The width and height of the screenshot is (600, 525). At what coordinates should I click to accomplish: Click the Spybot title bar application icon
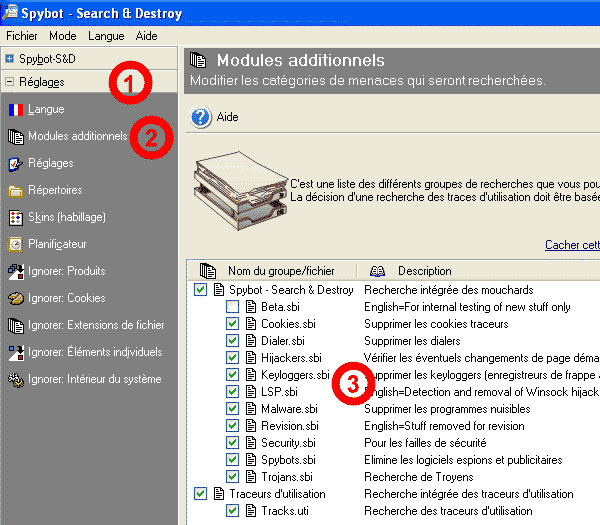(x=10, y=12)
